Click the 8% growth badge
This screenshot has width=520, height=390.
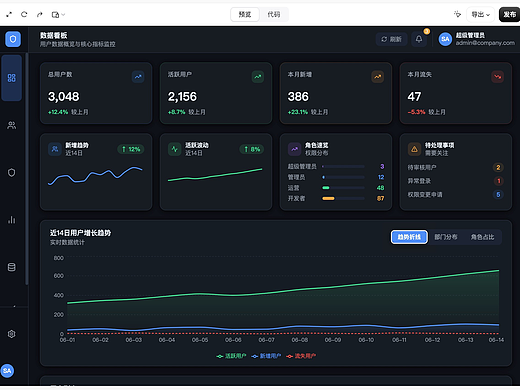(x=252, y=149)
